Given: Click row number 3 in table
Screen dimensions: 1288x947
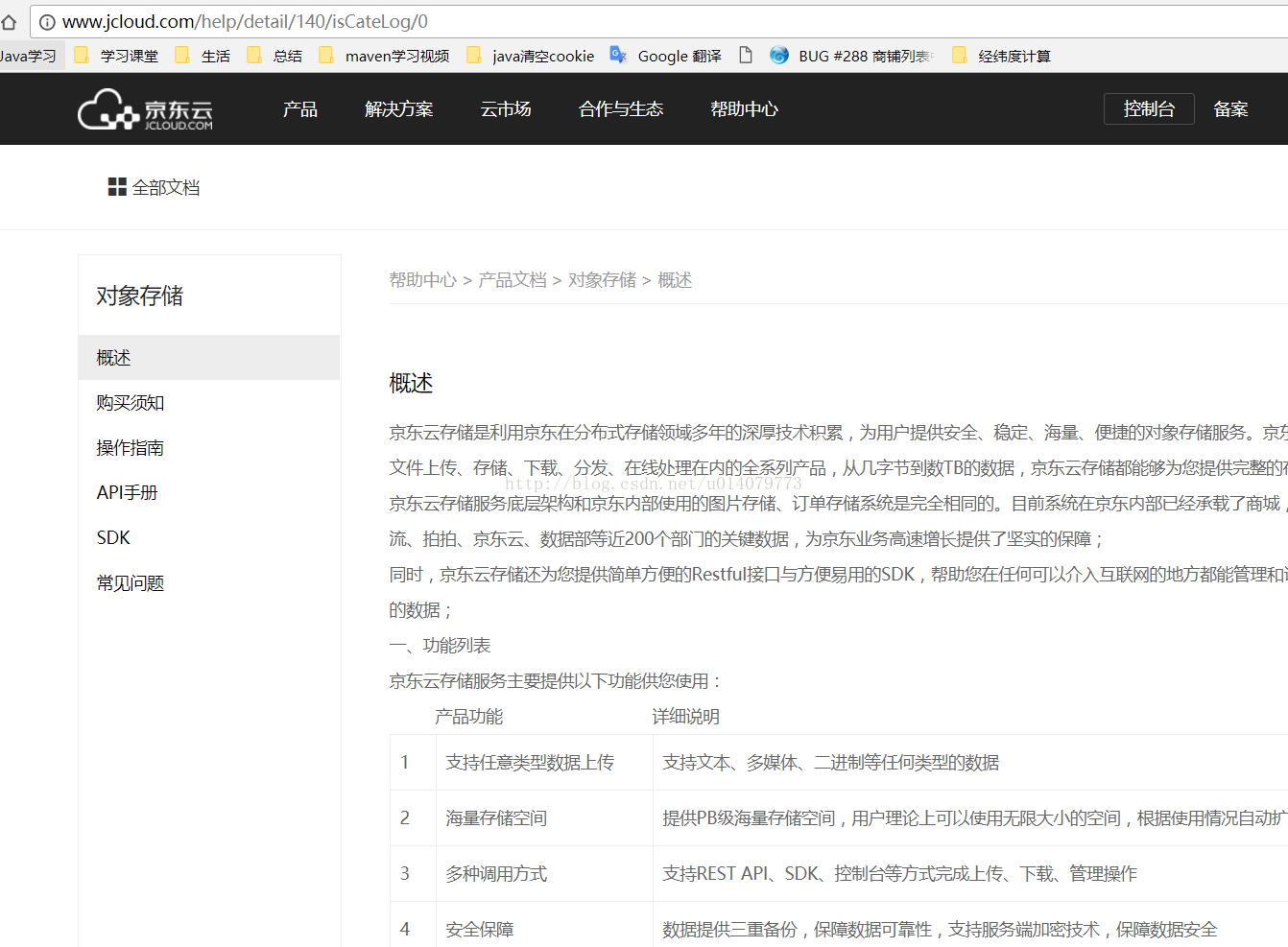Looking at the screenshot, I should 405,874.
